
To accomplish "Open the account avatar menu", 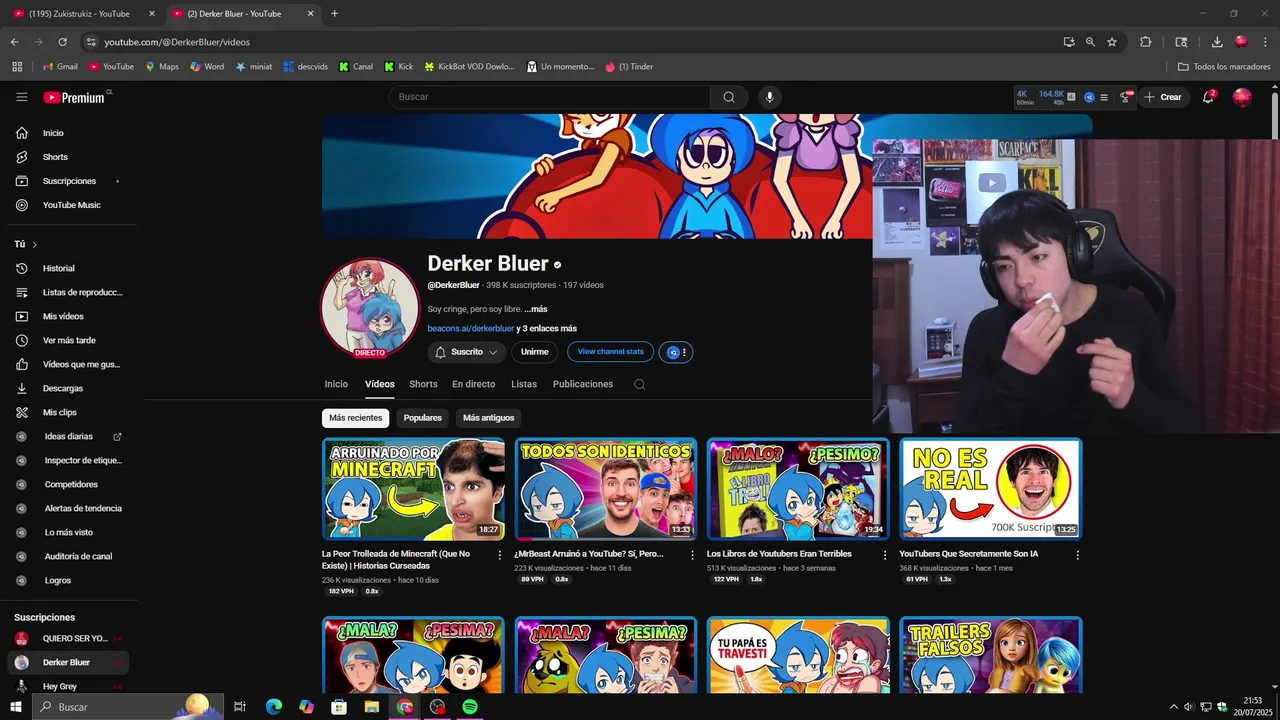I will click(x=1242, y=97).
